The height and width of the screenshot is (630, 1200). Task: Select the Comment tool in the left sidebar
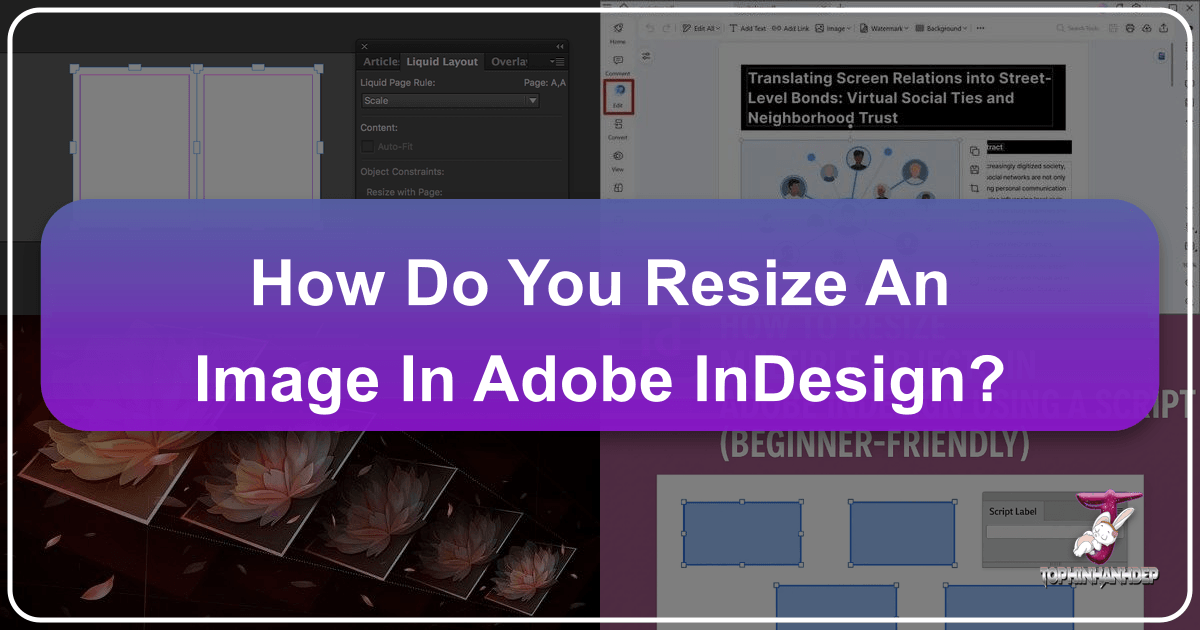[618, 60]
